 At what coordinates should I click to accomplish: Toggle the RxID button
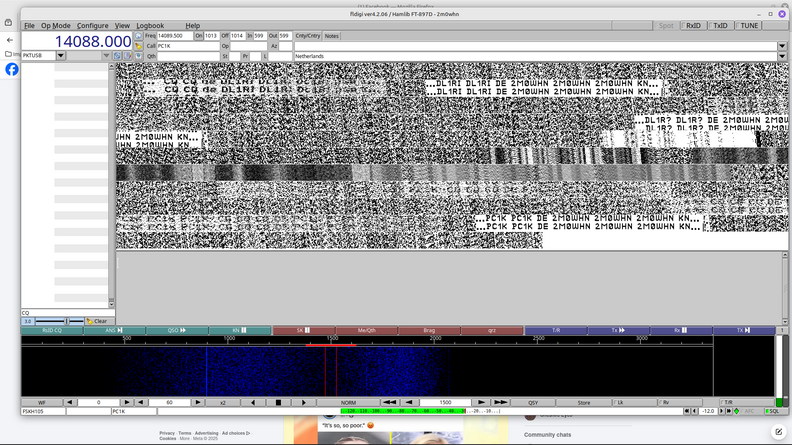coord(693,26)
